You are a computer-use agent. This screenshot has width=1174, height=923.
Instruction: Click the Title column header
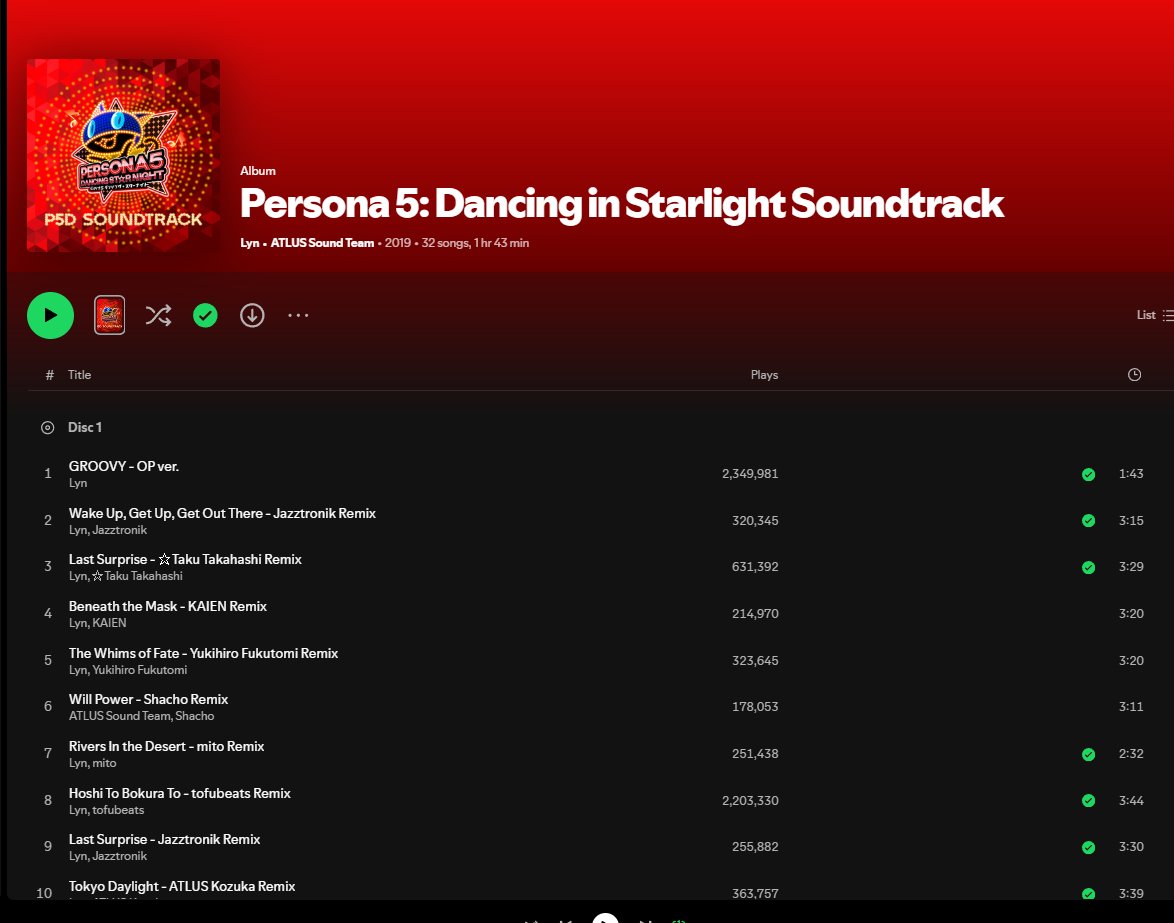[x=79, y=374]
